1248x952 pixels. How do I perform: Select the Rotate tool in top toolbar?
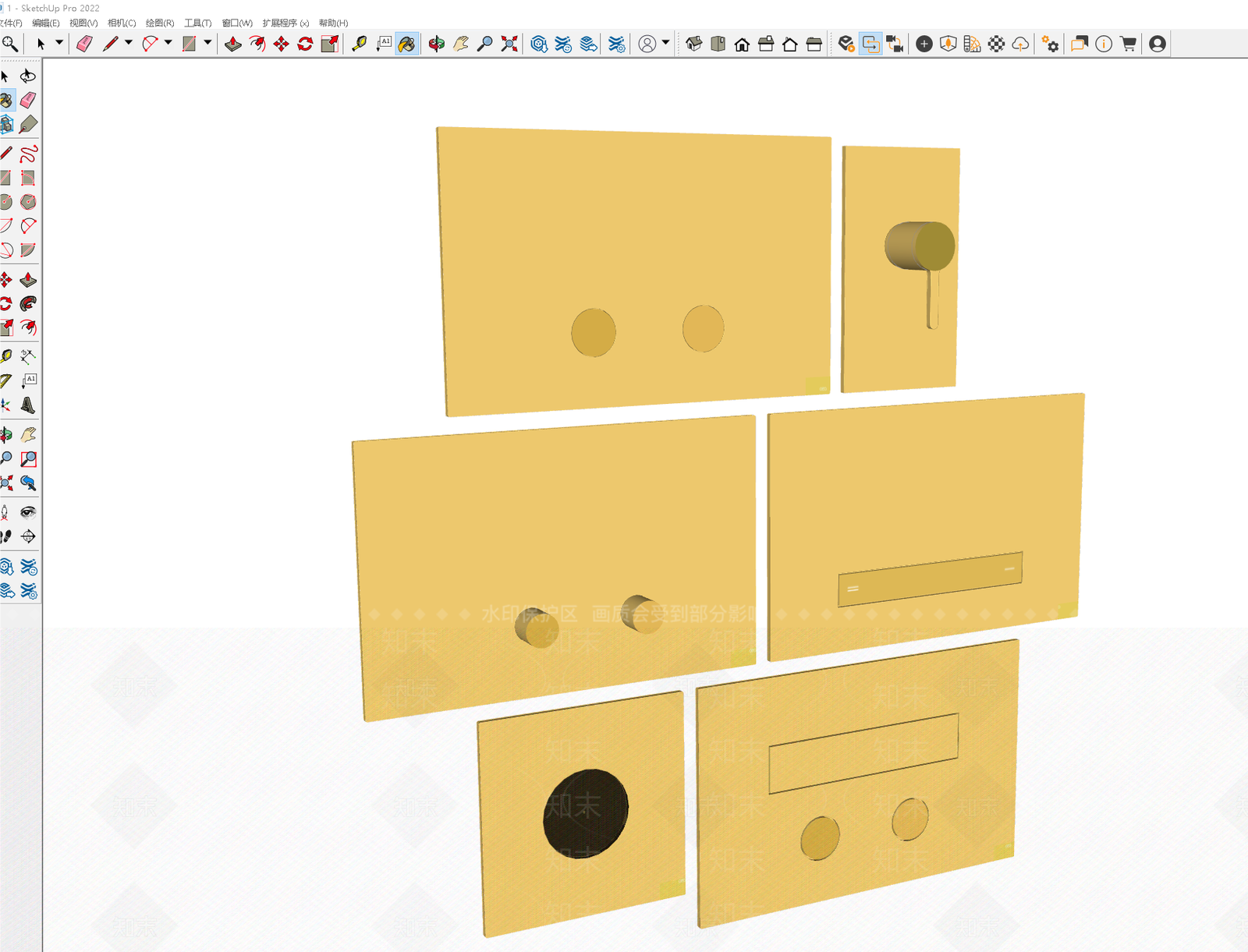[305, 44]
